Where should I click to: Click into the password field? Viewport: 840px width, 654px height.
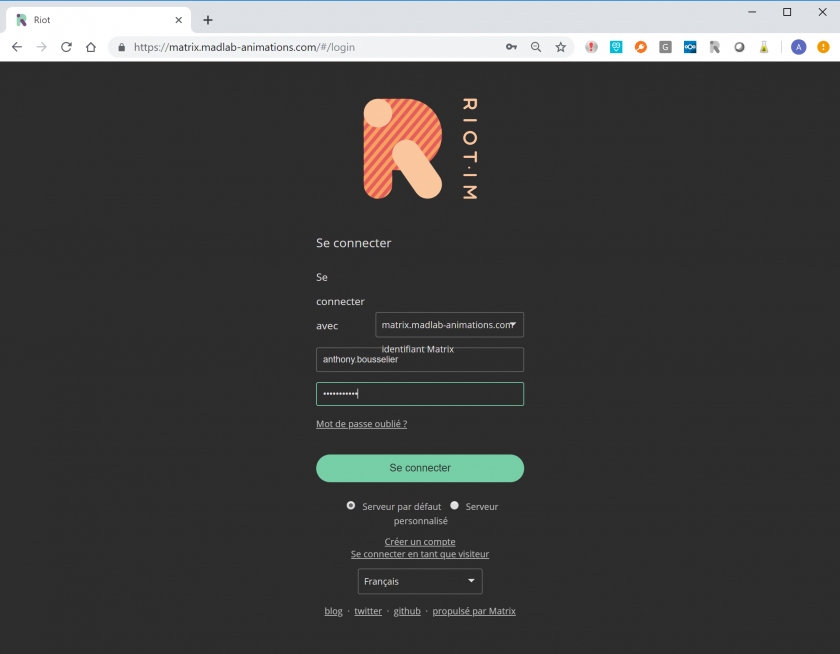coord(420,394)
